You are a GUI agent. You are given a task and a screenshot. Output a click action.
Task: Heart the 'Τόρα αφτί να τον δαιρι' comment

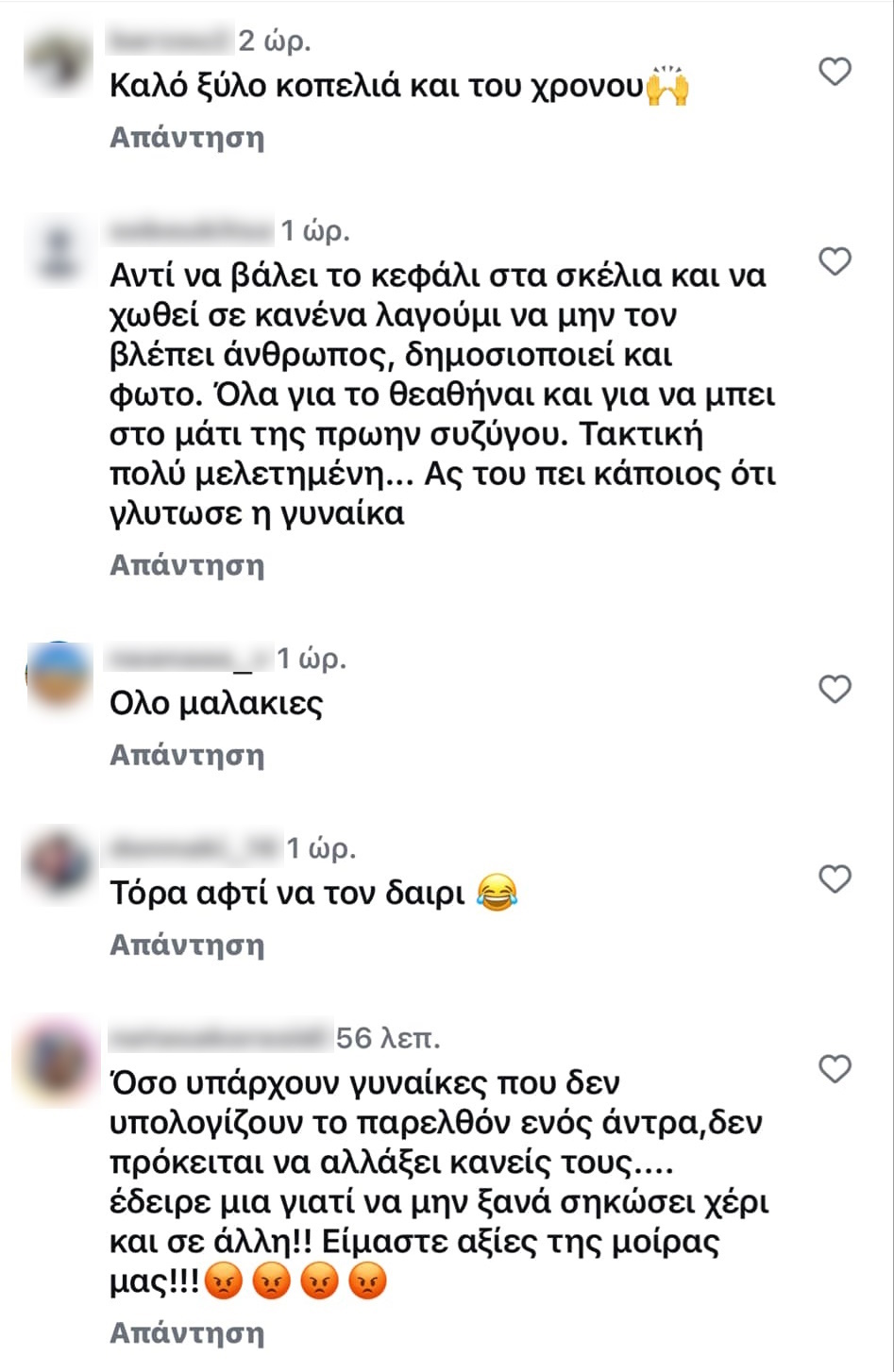[x=835, y=879]
